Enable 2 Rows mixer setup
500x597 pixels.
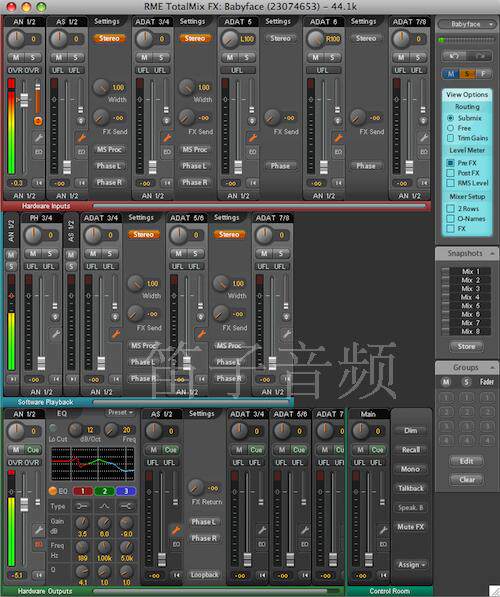(450, 209)
